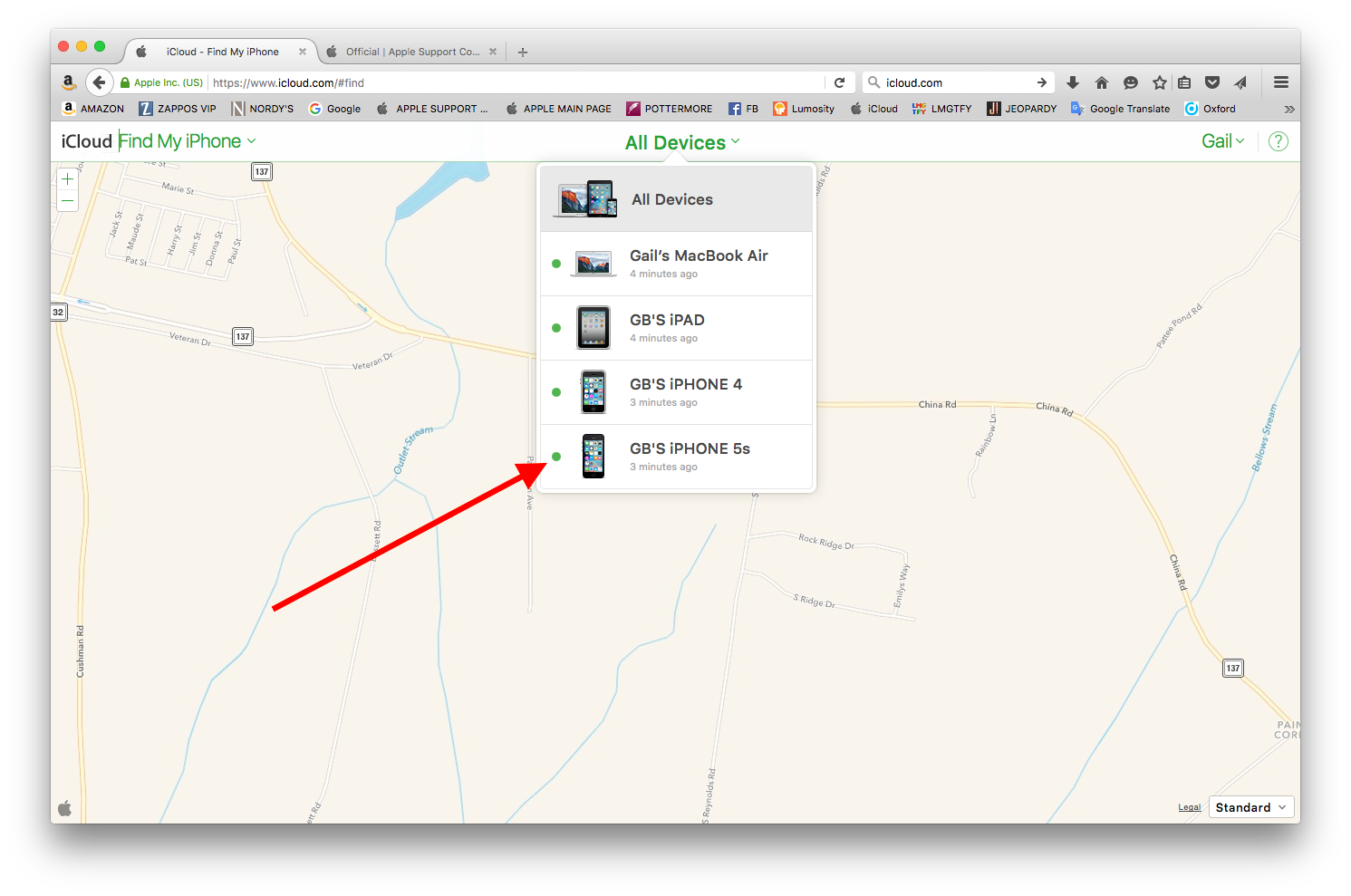Image resolution: width=1351 pixels, height=896 pixels.
Task: Open the Find My iPhone app switcher dropdown
Action: coord(188,141)
